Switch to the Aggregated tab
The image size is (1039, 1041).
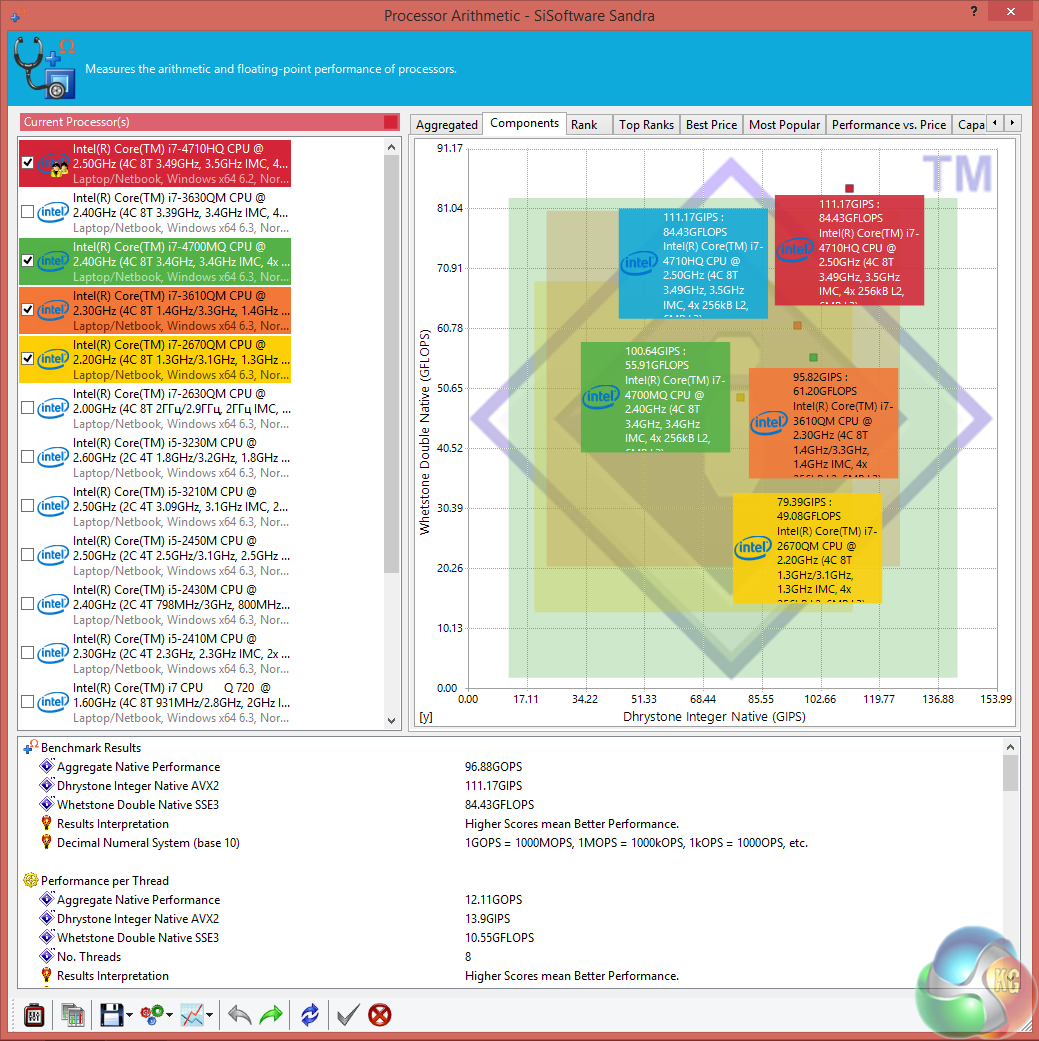coord(446,125)
